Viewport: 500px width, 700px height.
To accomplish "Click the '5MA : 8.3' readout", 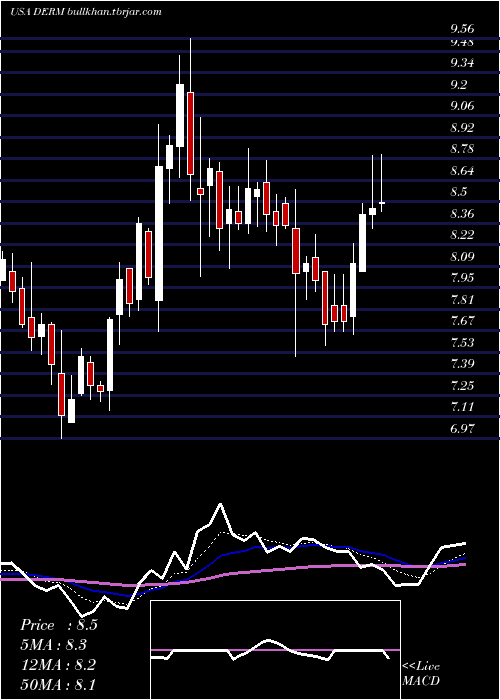I will (x=56, y=645).
